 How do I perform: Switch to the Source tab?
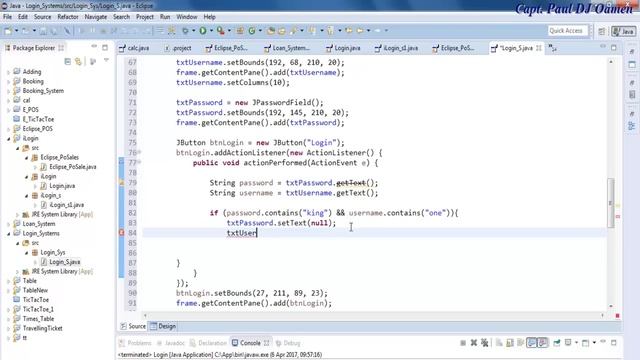point(133,326)
